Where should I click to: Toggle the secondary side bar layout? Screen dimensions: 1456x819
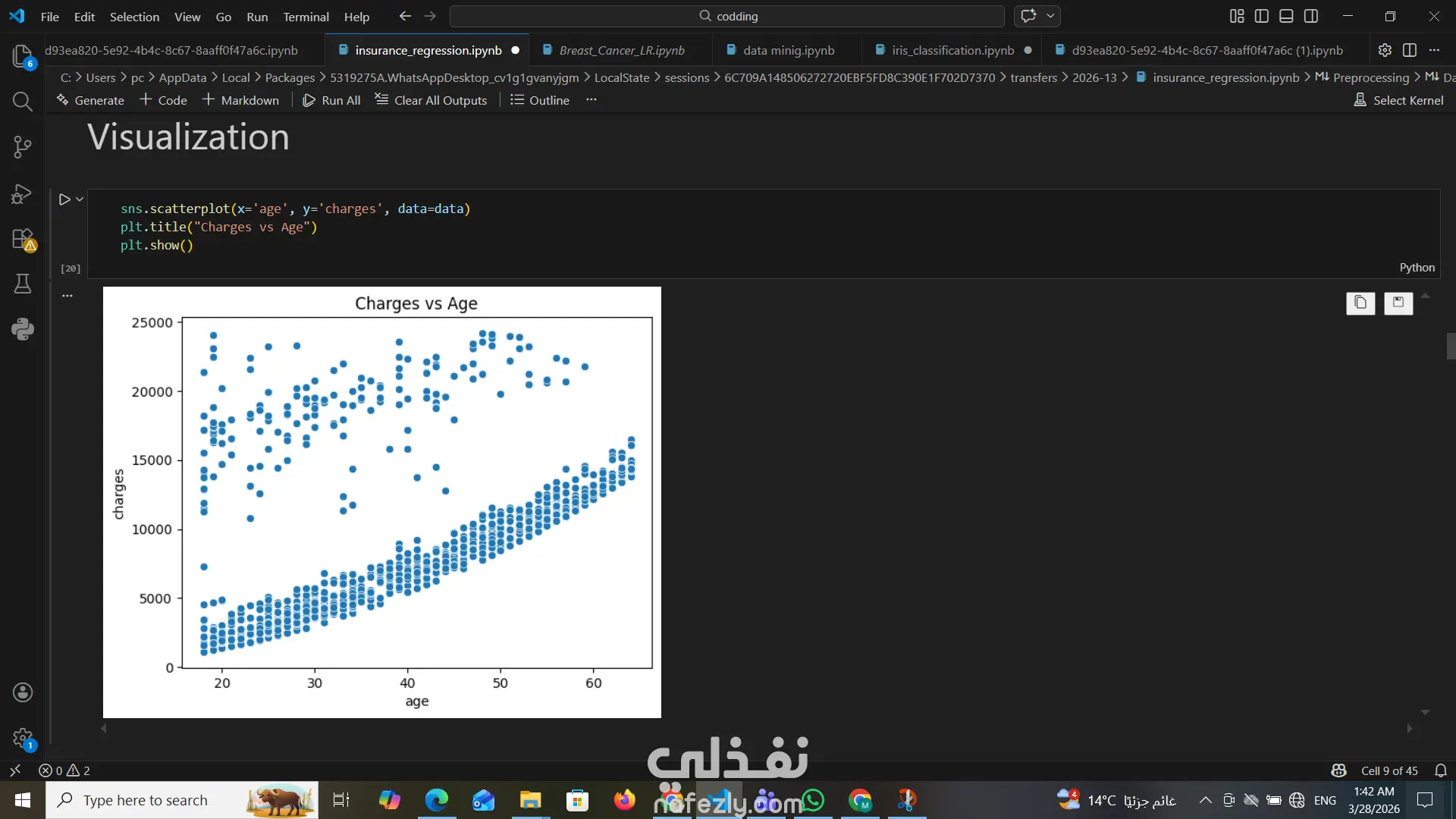coord(1311,16)
